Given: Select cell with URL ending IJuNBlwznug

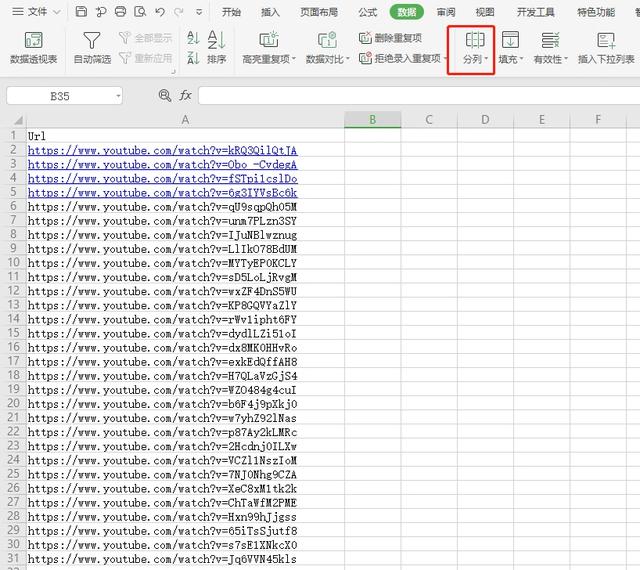Looking at the screenshot, I should 185,235.
